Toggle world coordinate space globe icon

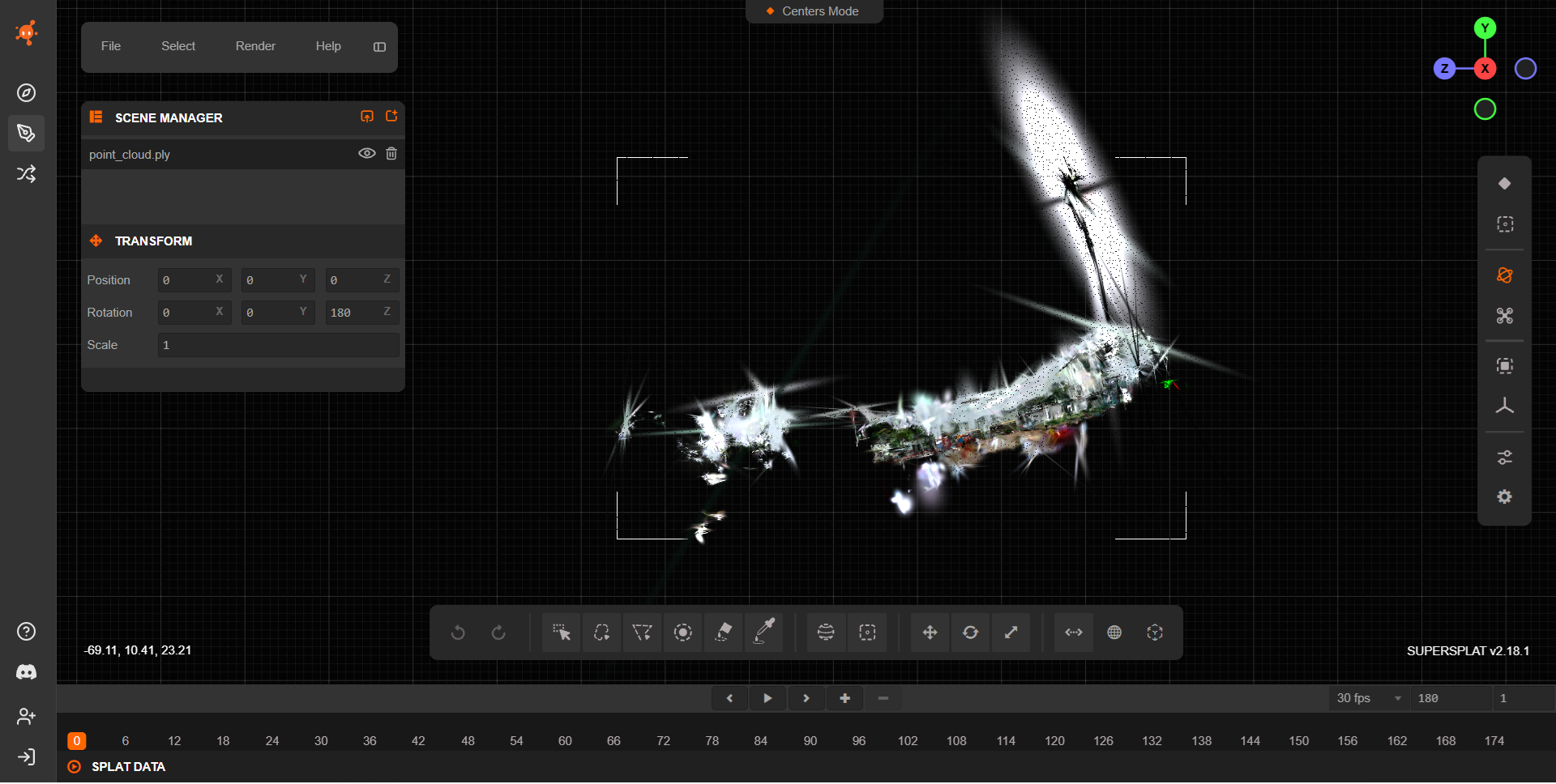1114,633
